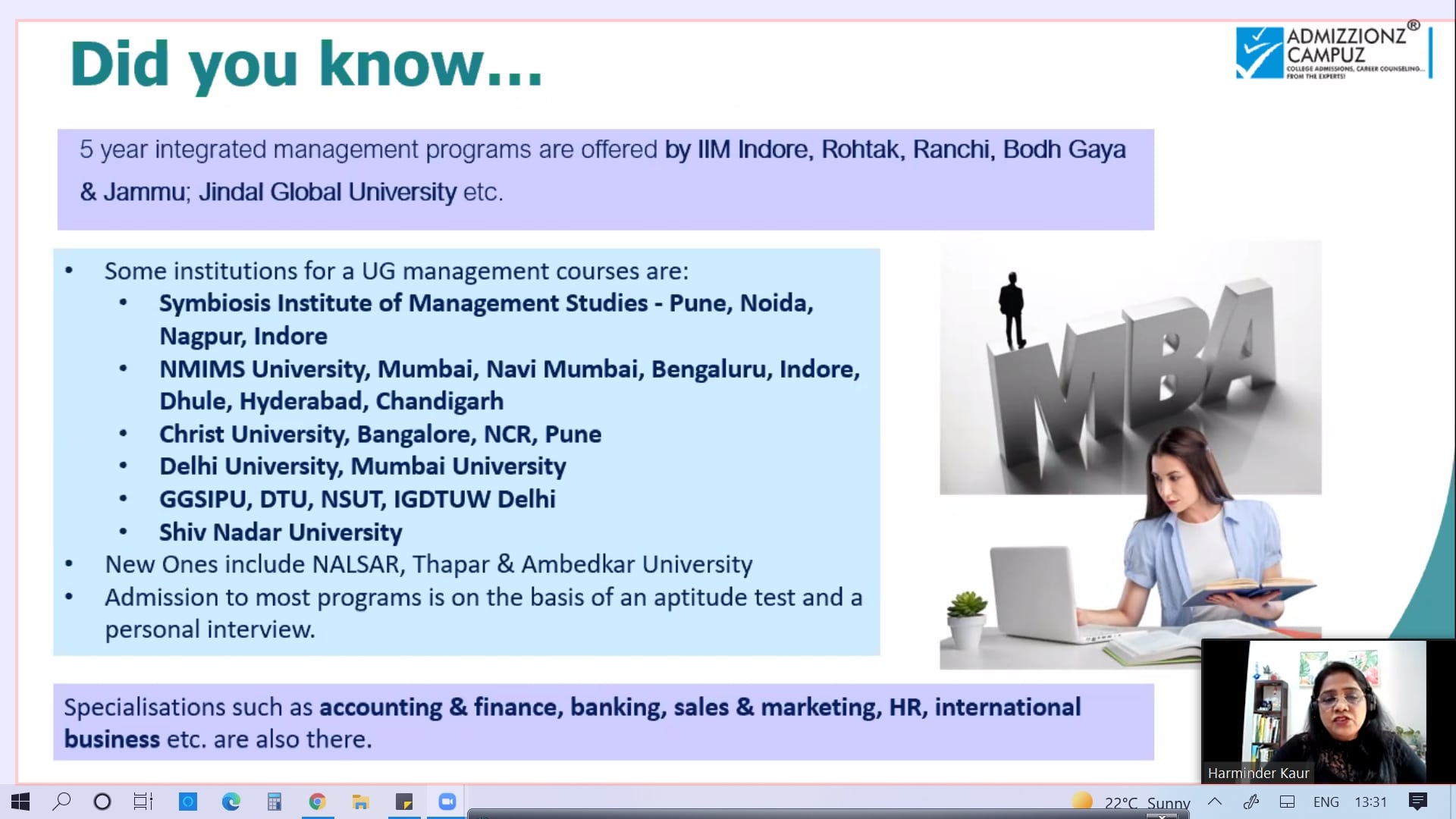This screenshot has width=1456, height=819.
Task: Open the Sticky Notes taskbar icon
Action: click(404, 802)
